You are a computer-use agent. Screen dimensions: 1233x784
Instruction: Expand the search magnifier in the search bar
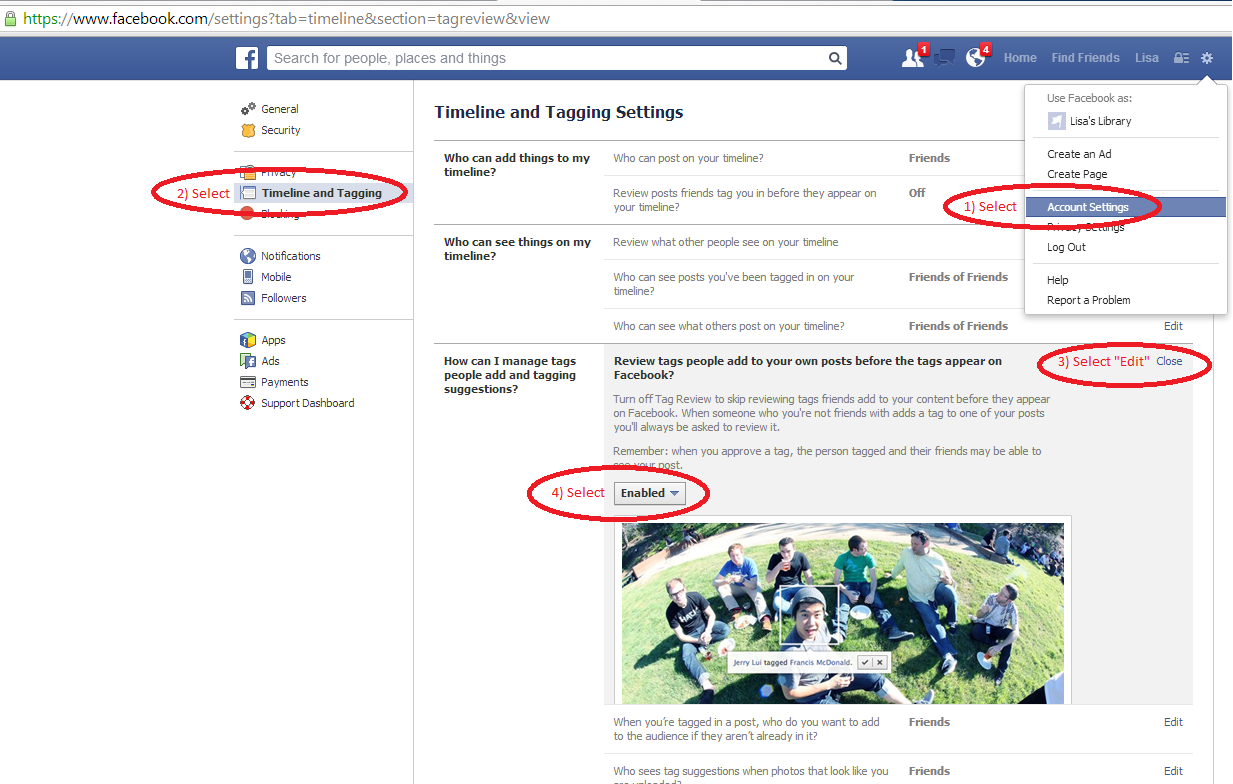pos(834,57)
